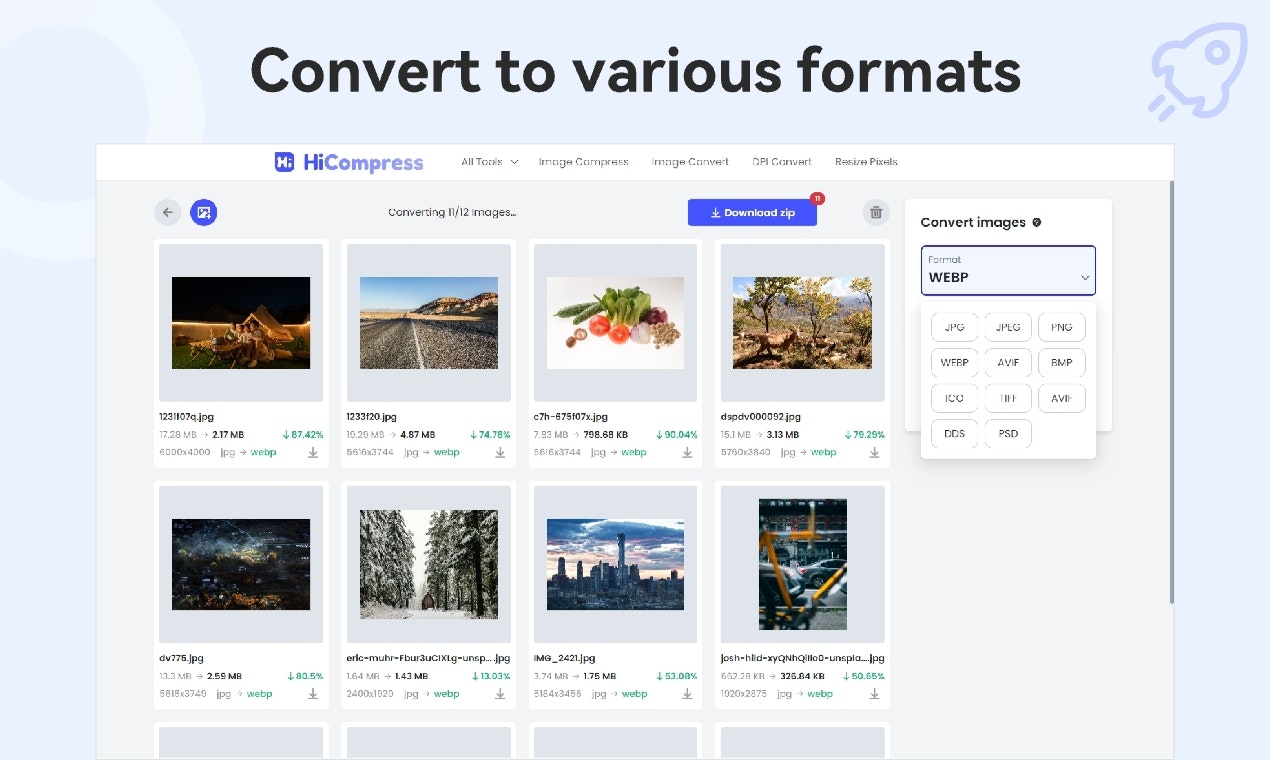Click the add images icon button
Viewport: 1270px width, 760px height.
pos(204,212)
